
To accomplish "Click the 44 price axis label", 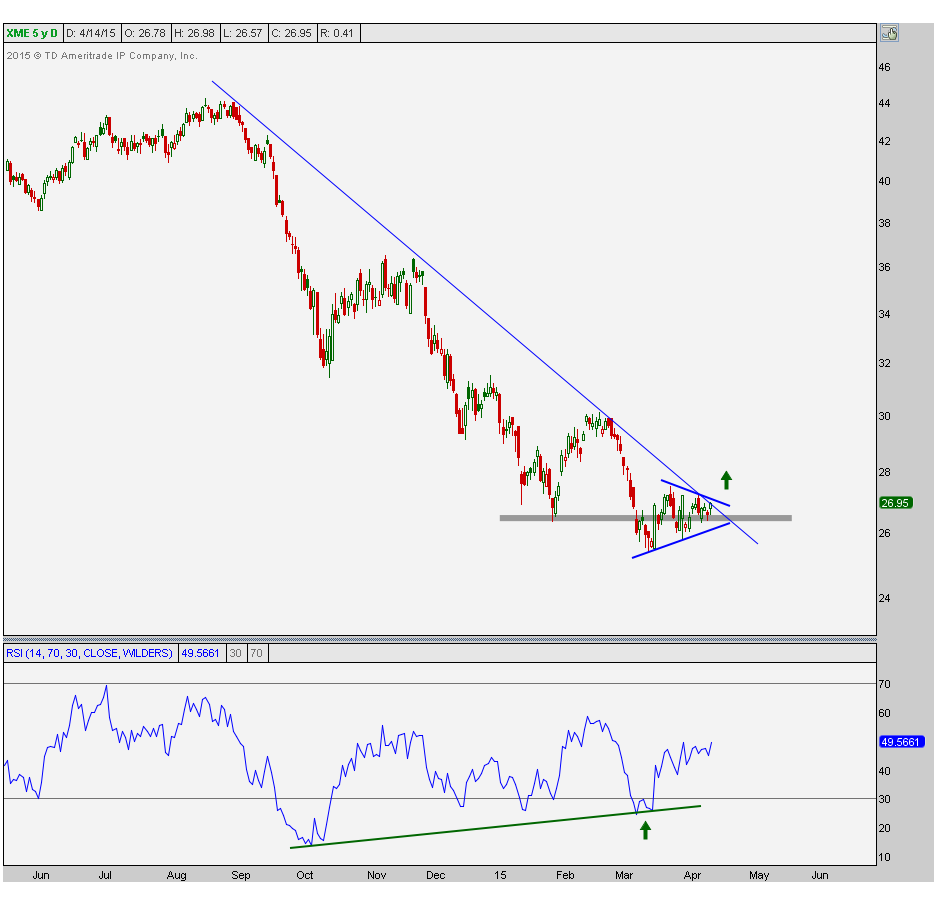I will (x=884, y=103).
